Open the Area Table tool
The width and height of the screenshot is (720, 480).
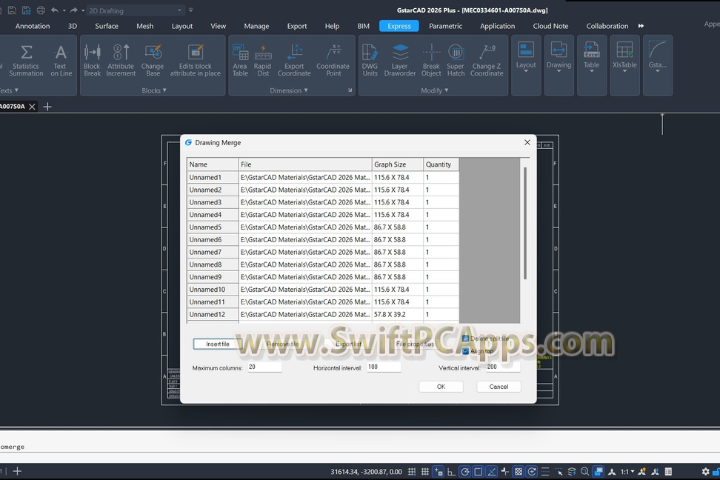[x=240, y=60]
